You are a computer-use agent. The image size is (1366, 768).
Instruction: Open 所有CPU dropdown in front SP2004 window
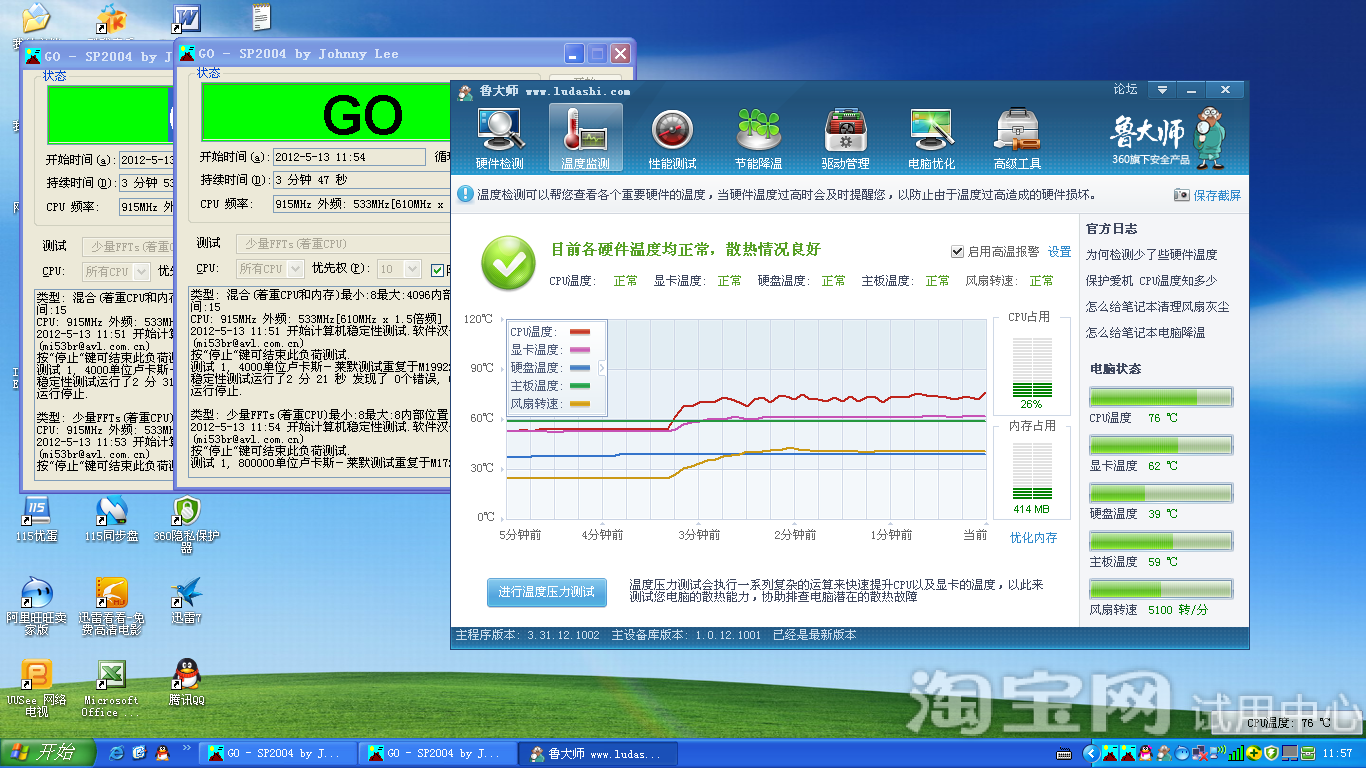coord(270,269)
